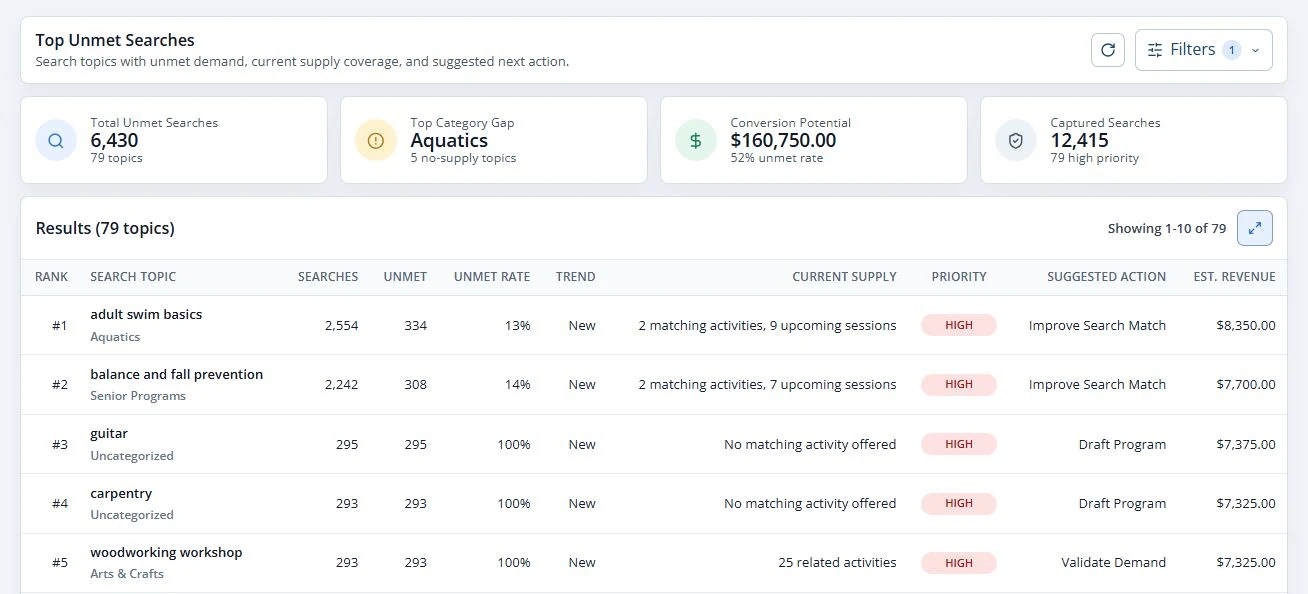Sort by the UNMET column header
Viewport: 1308px width, 594px height.
tap(405, 277)
